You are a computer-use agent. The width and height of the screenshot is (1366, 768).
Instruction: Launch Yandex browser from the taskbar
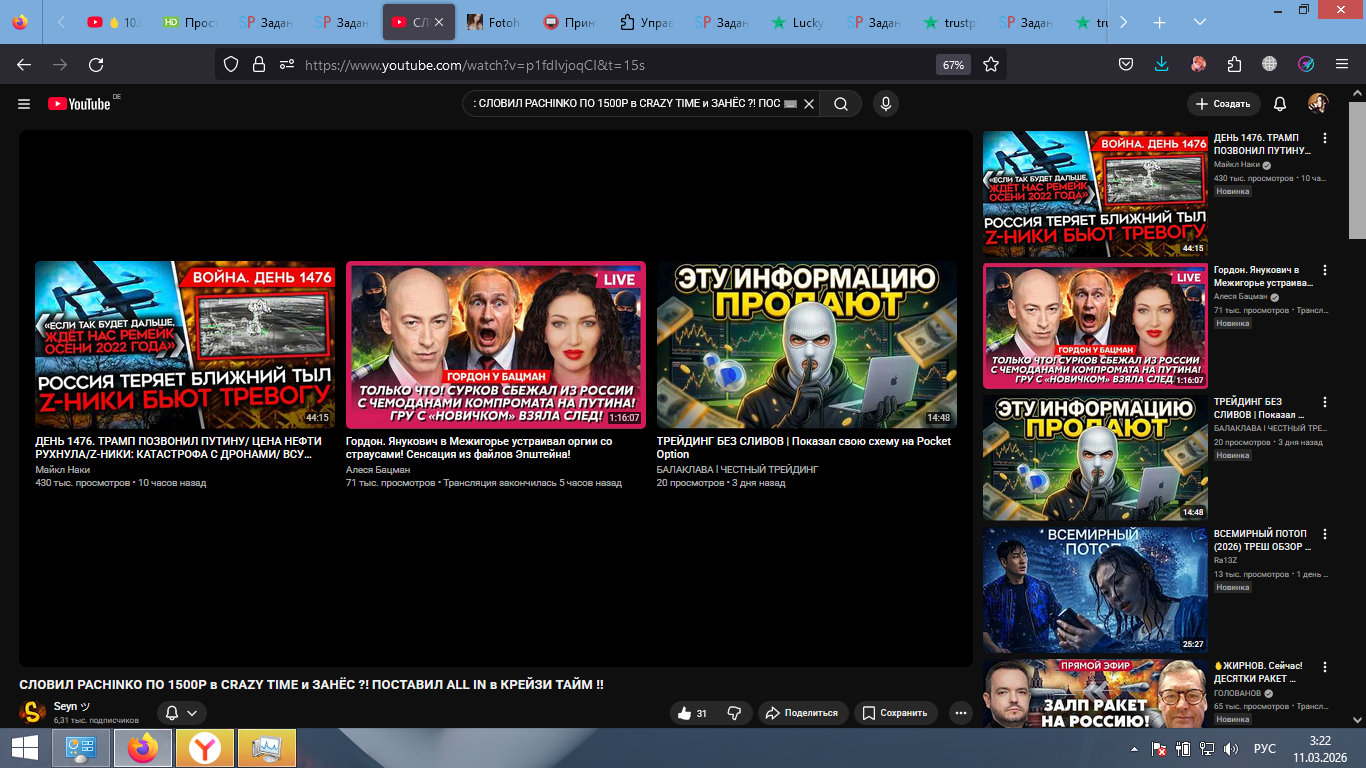[x=205, y=748]
